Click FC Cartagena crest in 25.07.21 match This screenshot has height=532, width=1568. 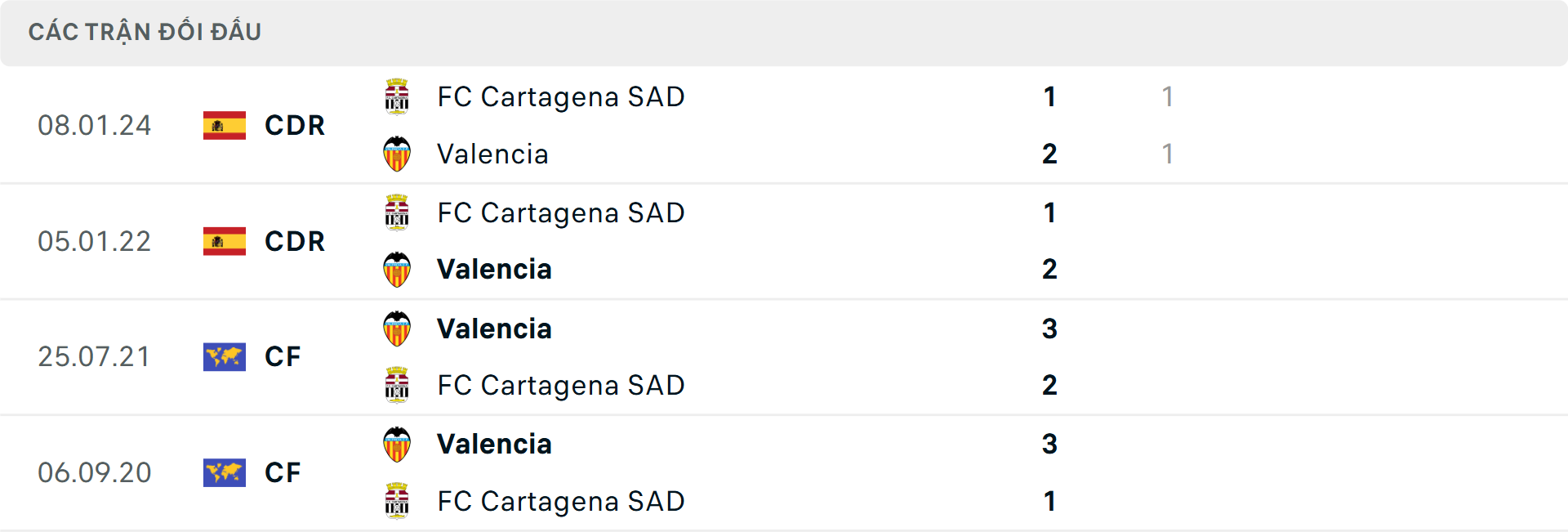[397, 385]
